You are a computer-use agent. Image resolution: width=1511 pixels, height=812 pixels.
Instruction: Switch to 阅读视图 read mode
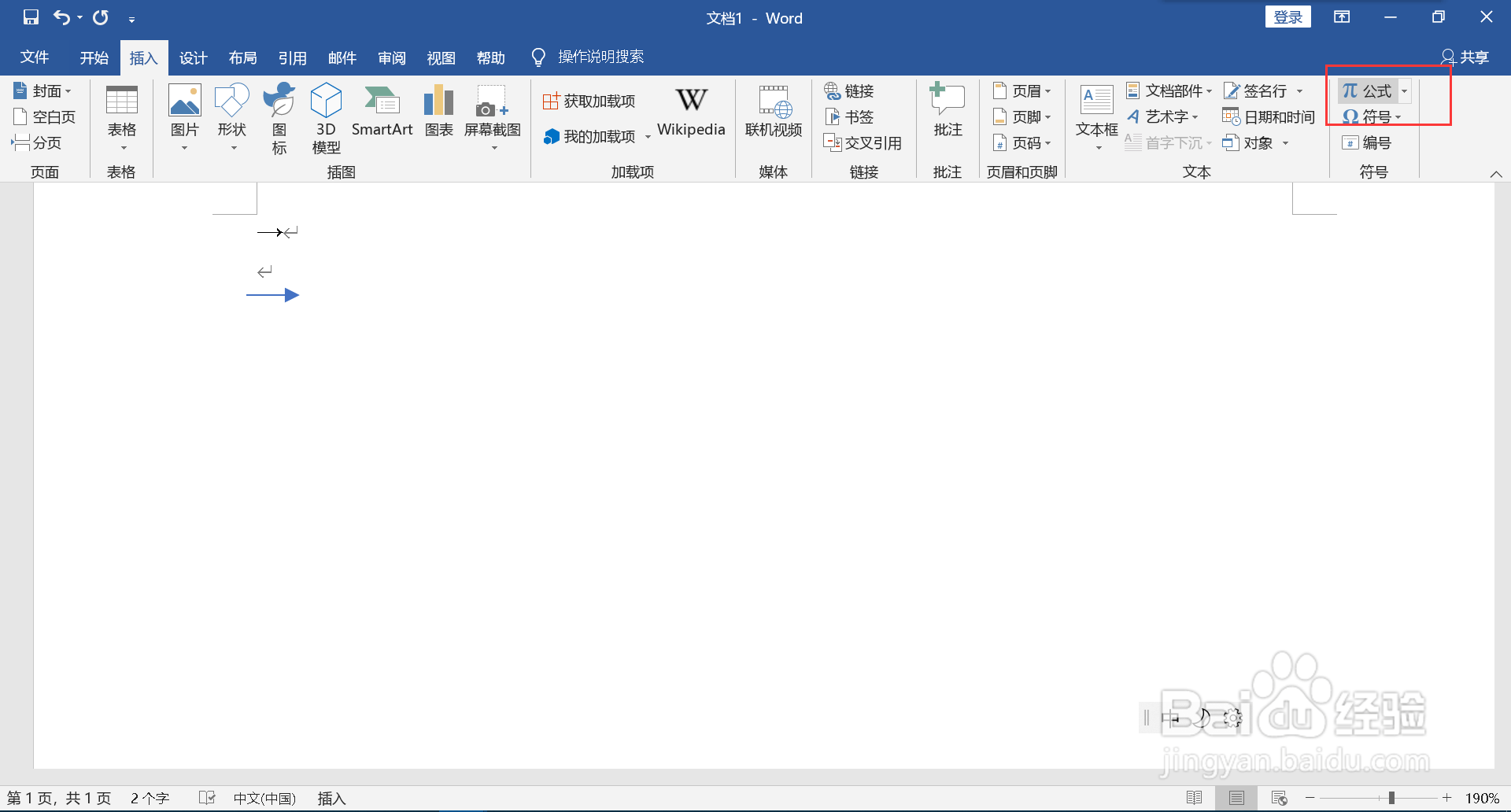click(x=1195, y=797)
